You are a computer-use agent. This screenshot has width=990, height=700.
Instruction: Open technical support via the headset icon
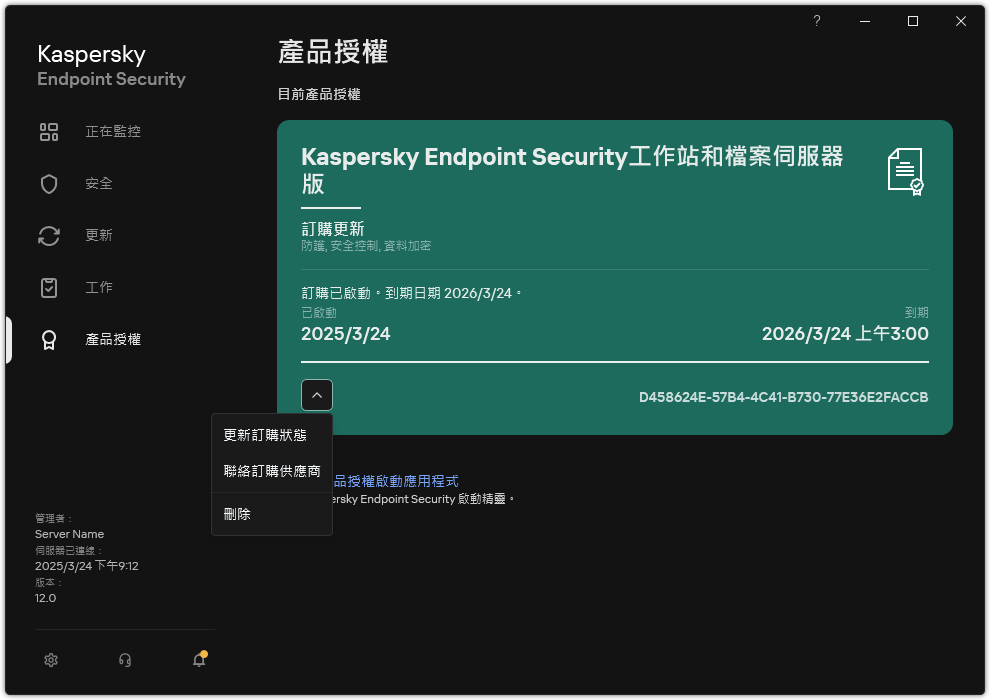(124, 660)
